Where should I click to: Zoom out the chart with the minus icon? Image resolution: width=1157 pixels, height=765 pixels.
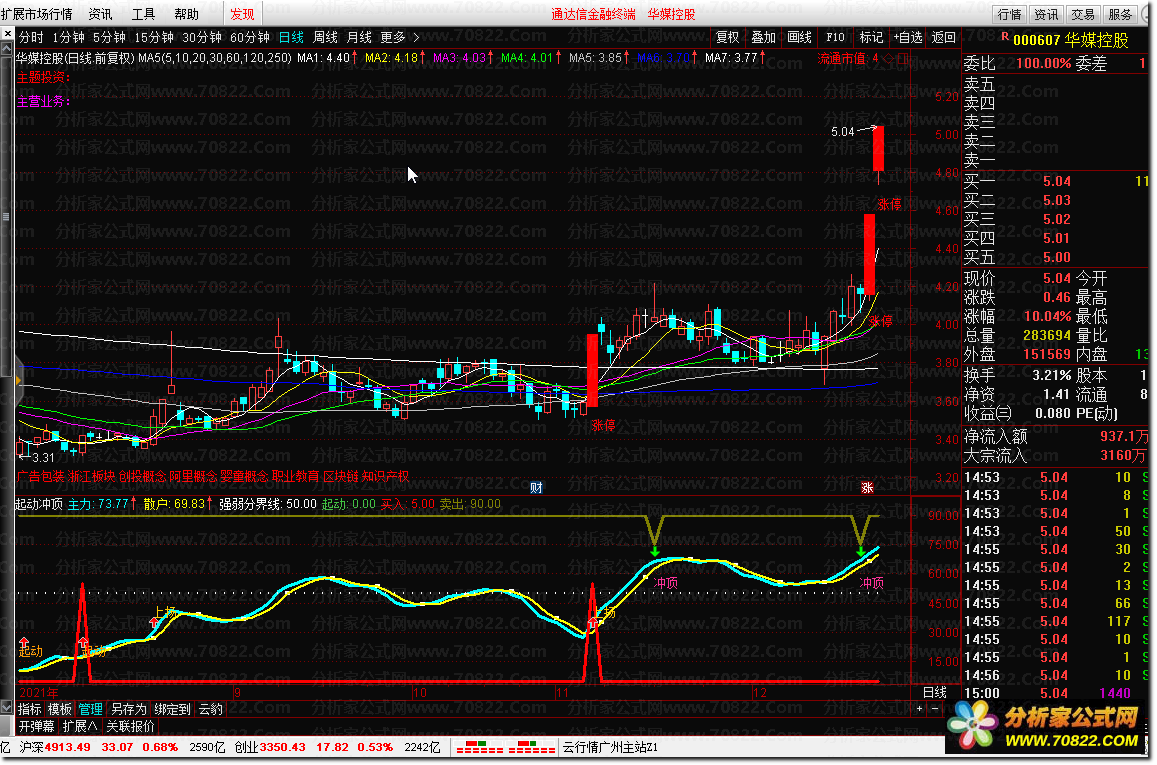pos(935,709)
